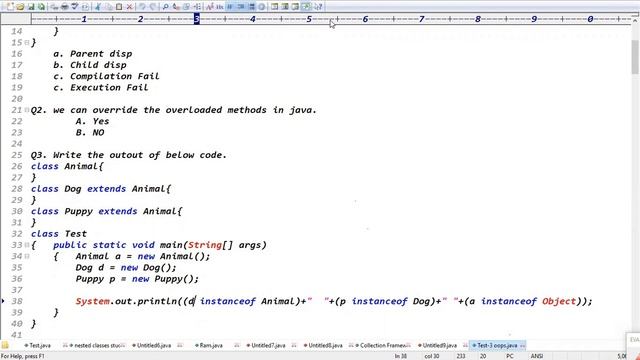Click the Go to Line icon

pos(197,7)
